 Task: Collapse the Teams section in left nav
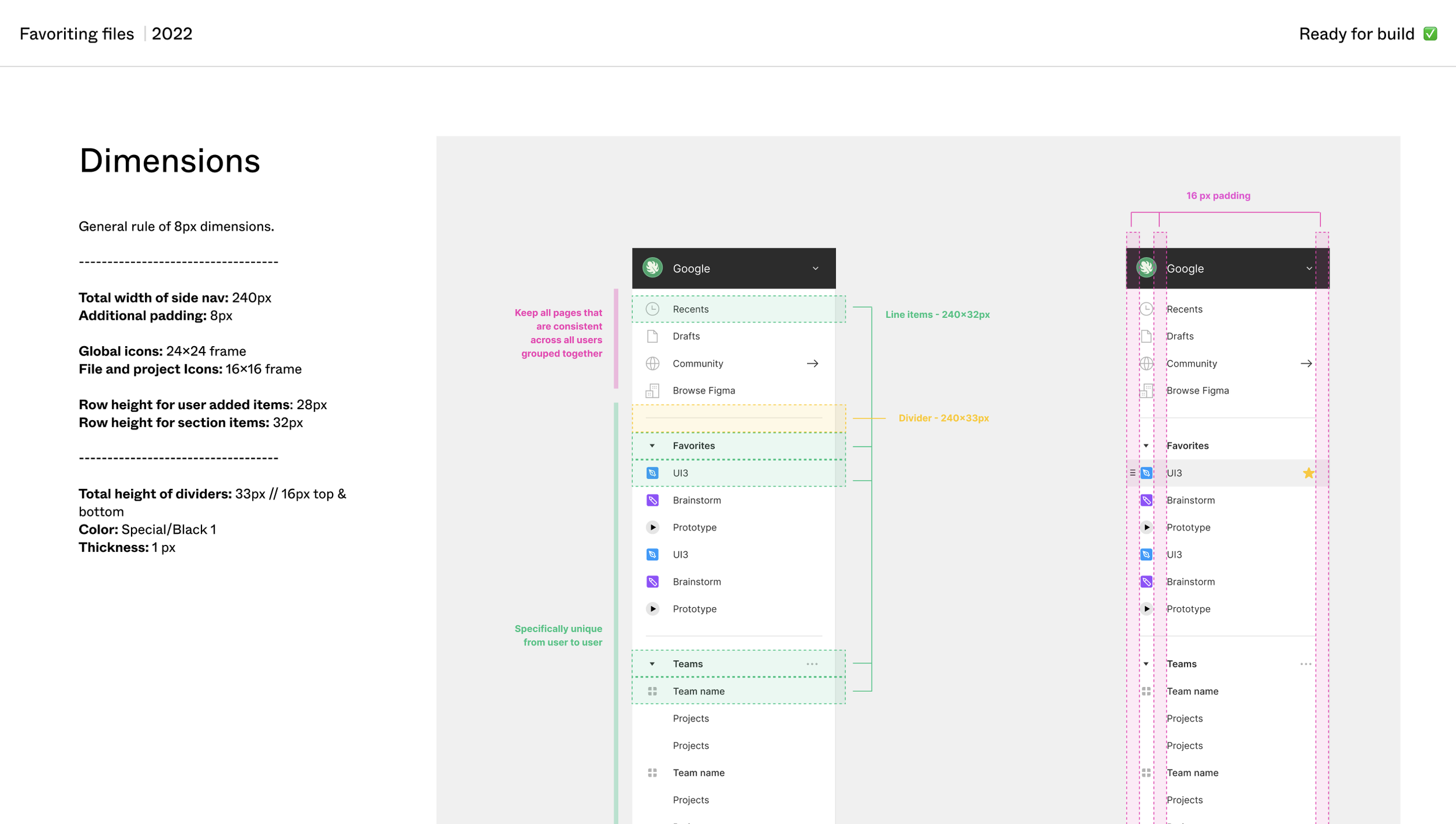click(652, 664)
